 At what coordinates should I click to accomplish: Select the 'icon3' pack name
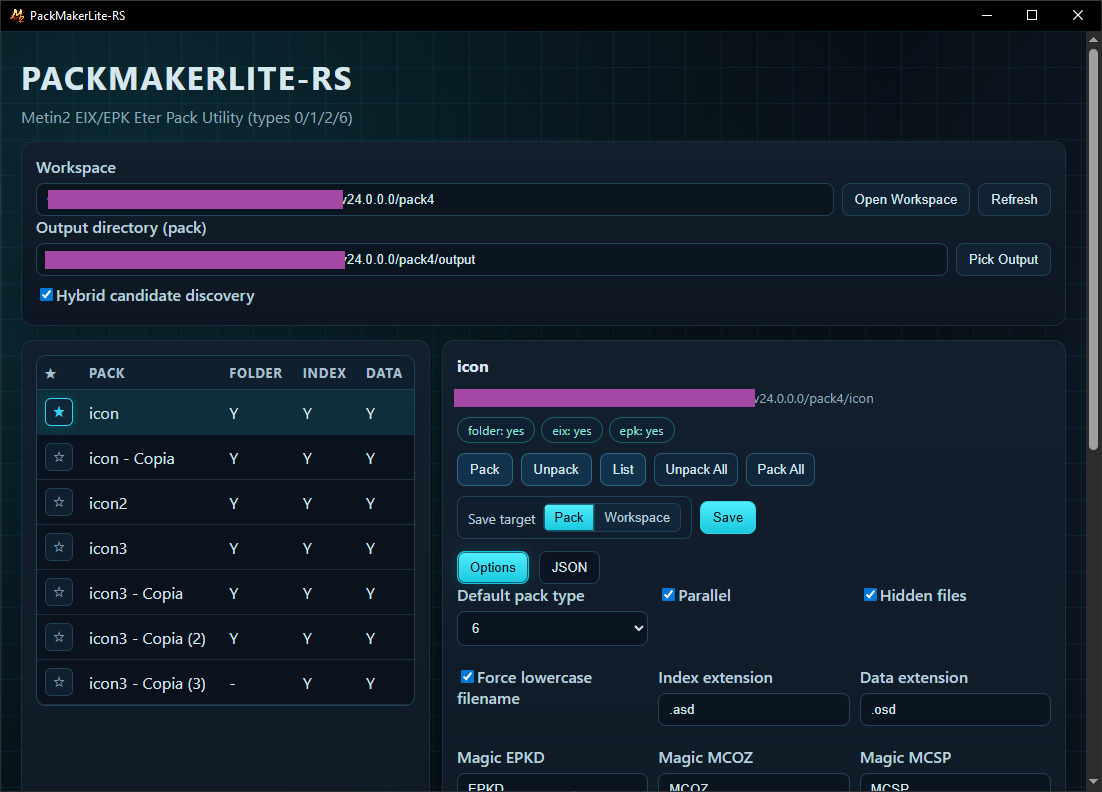point(108,548)
